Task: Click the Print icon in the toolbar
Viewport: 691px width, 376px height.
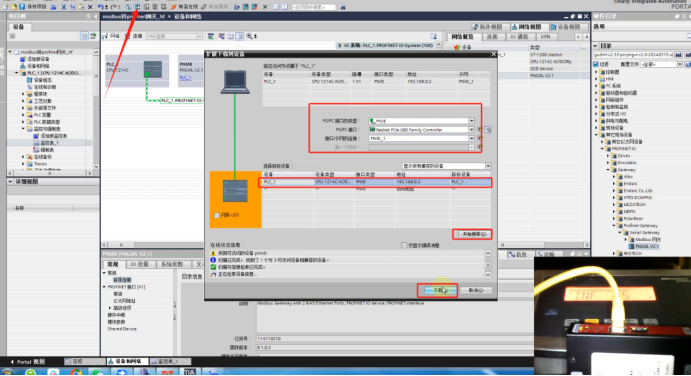Action: pos(53,7)
